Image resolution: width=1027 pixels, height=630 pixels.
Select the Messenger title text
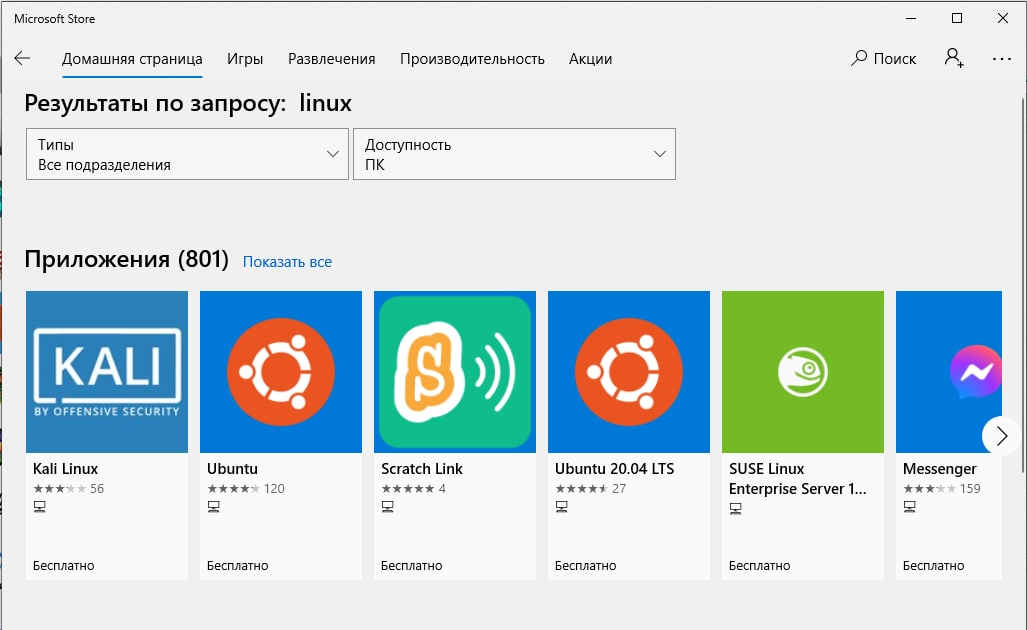tap(939, 469)
